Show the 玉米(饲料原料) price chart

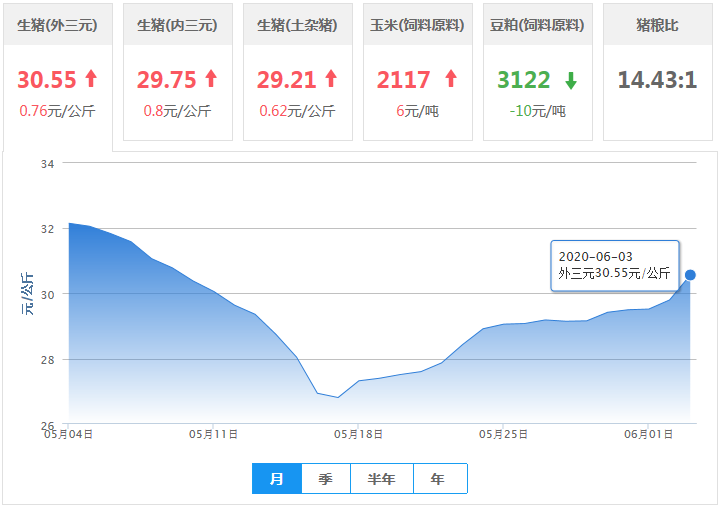[418, 25]
